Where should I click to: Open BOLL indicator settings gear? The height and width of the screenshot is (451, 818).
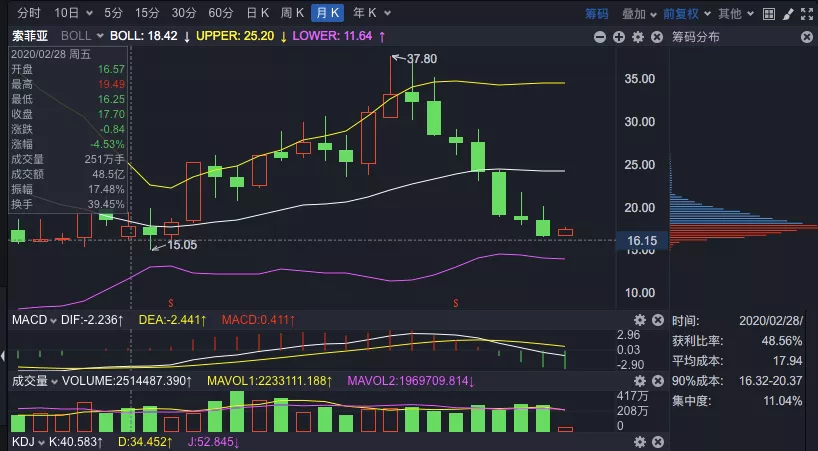tap(637, 37)
